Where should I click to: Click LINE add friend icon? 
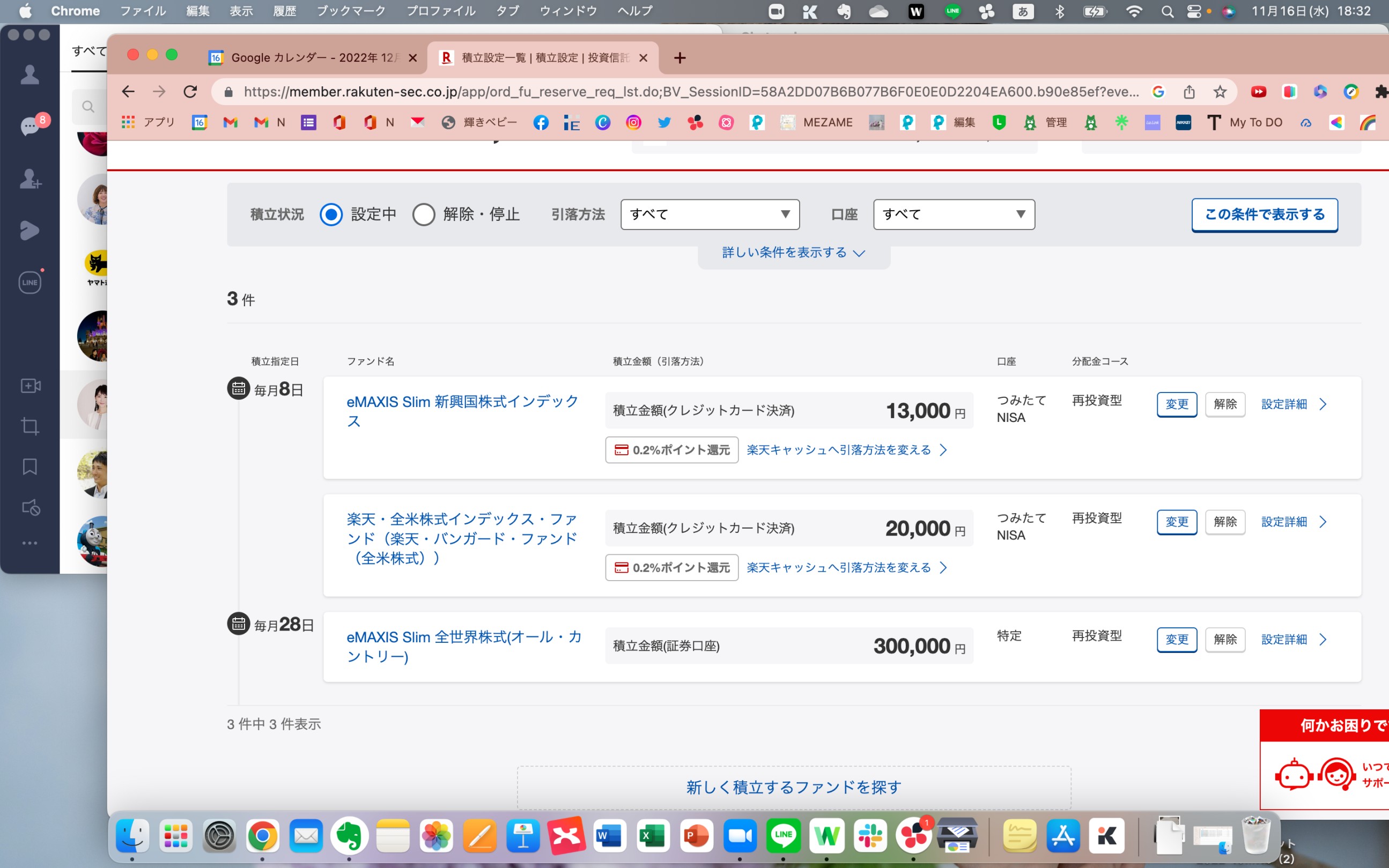(x=30, y=179)
